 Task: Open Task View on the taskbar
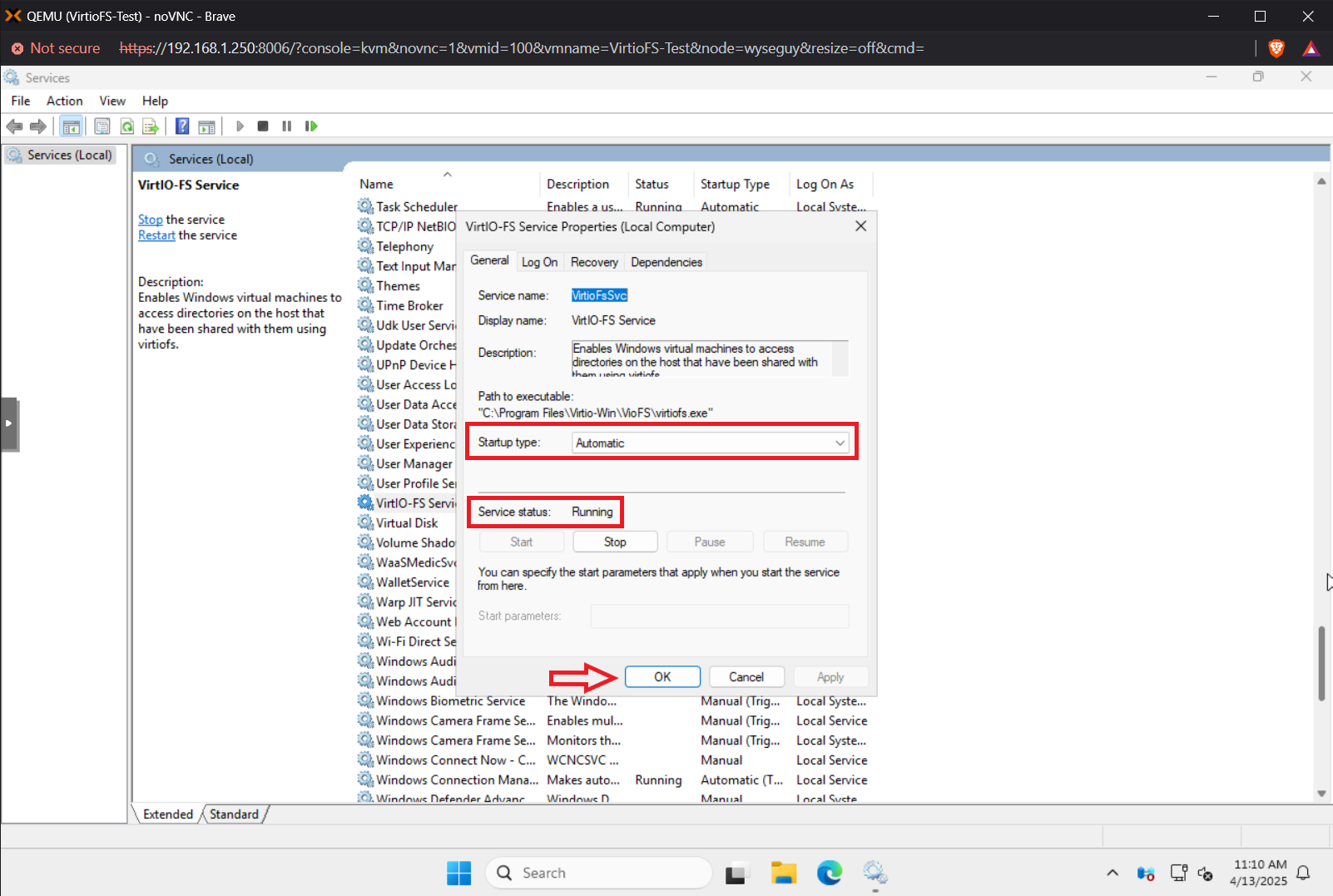(x=736, y=873)
